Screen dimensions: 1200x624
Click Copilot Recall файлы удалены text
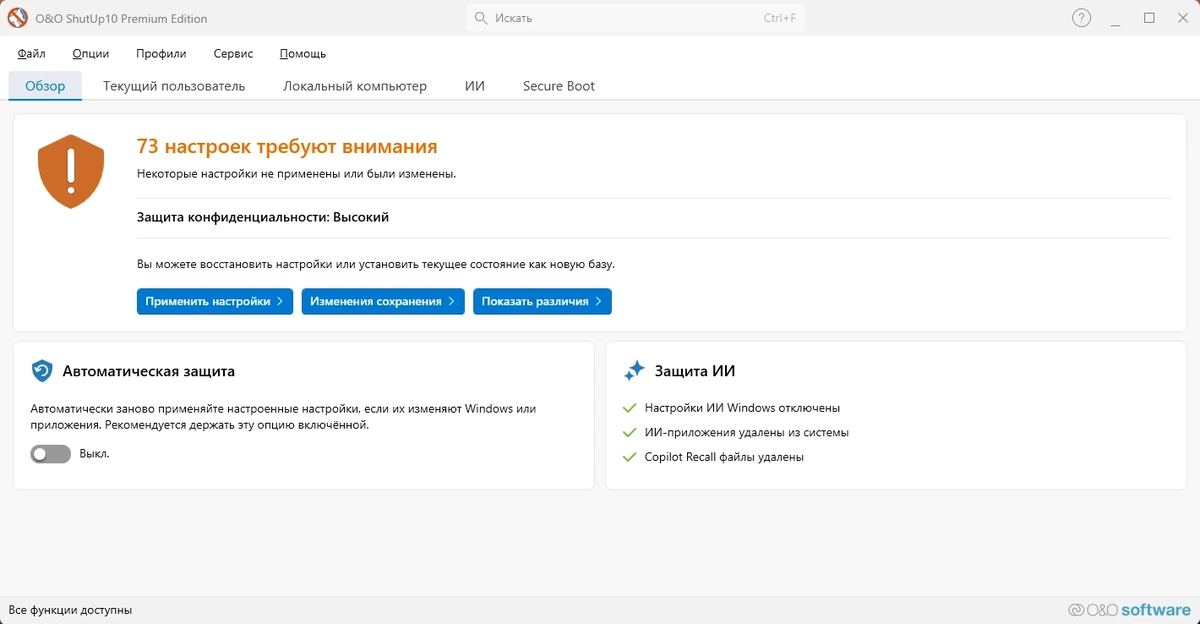(724, 457)
